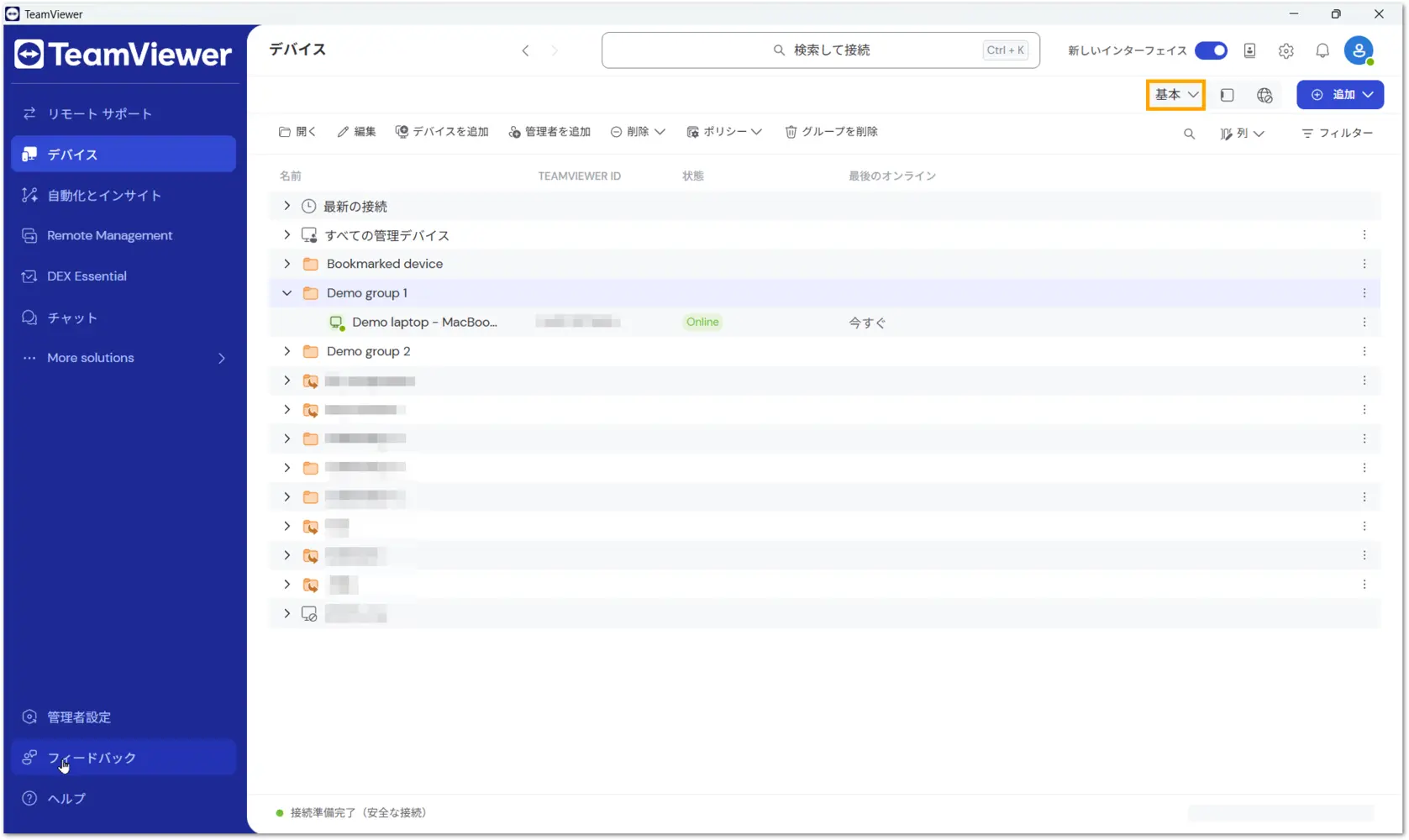The height and width of the screenshot is (840, 1409).
Task: Expand すべての管理デバイス group
Action: (287, 235)
